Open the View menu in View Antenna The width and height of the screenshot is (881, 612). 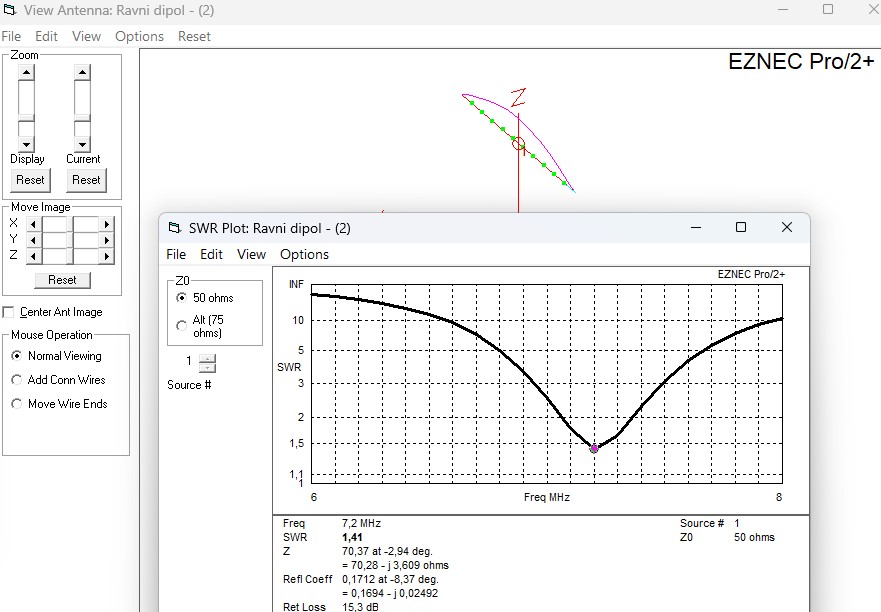[x=86, y=37]
